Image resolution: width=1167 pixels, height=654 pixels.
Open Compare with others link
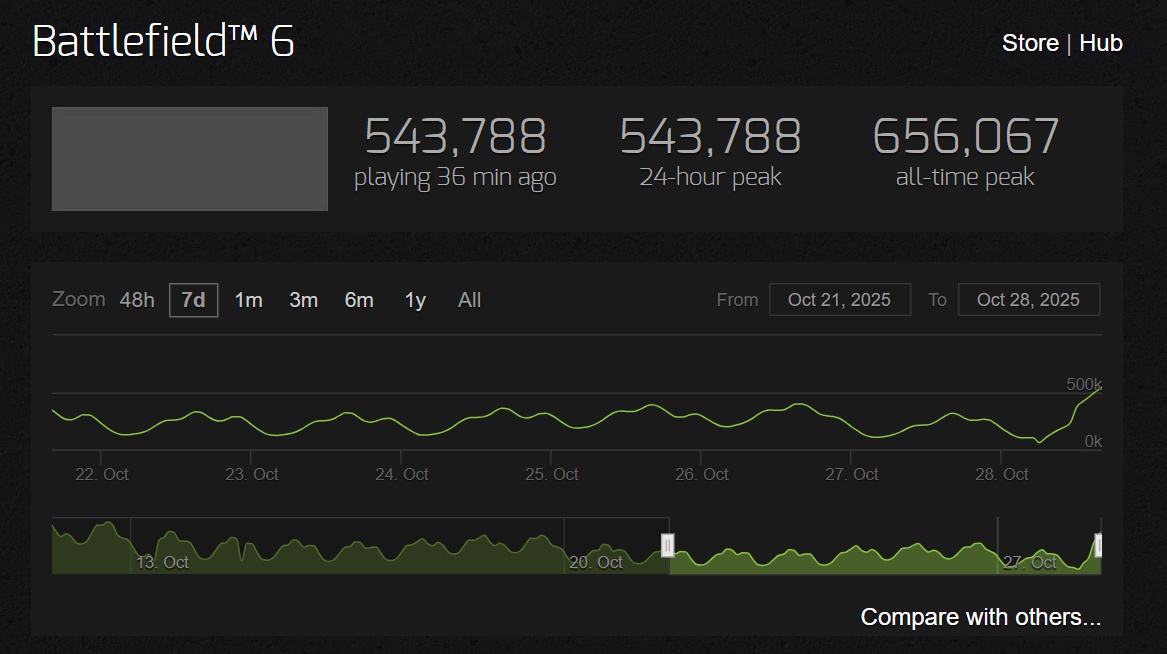click(981, 617)
